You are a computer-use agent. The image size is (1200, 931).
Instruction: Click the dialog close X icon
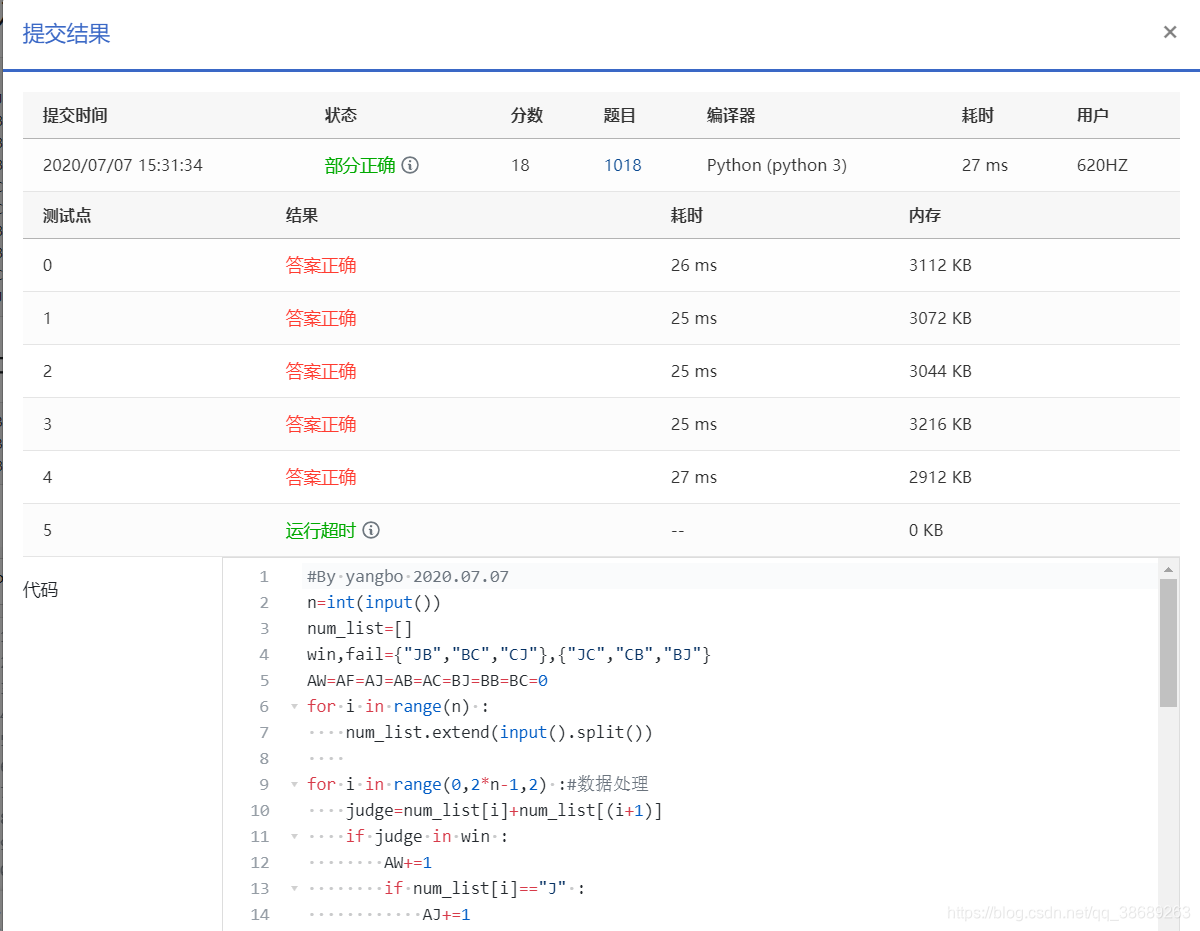click(1170, 31)
